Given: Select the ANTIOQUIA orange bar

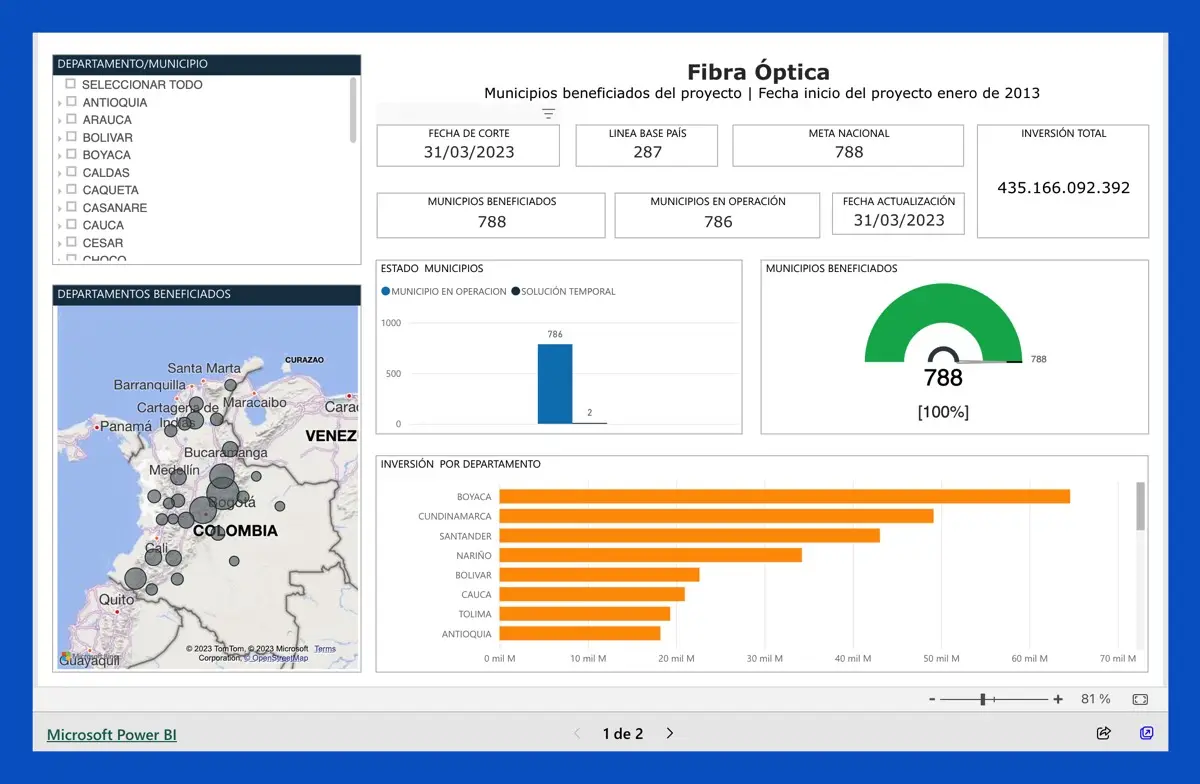Looking at the screenshot, I should pos(580,633).
